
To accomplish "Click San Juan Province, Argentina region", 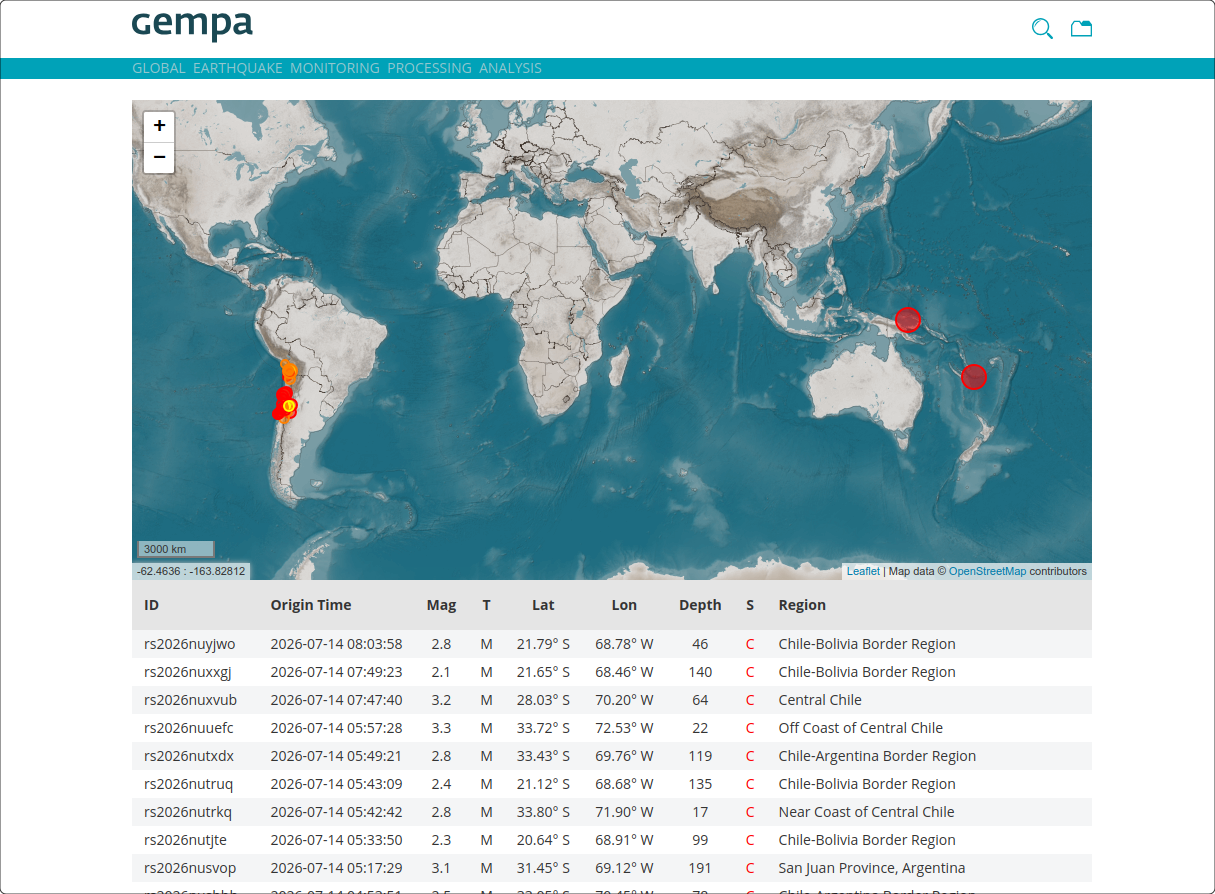I will tap(871, 868).
